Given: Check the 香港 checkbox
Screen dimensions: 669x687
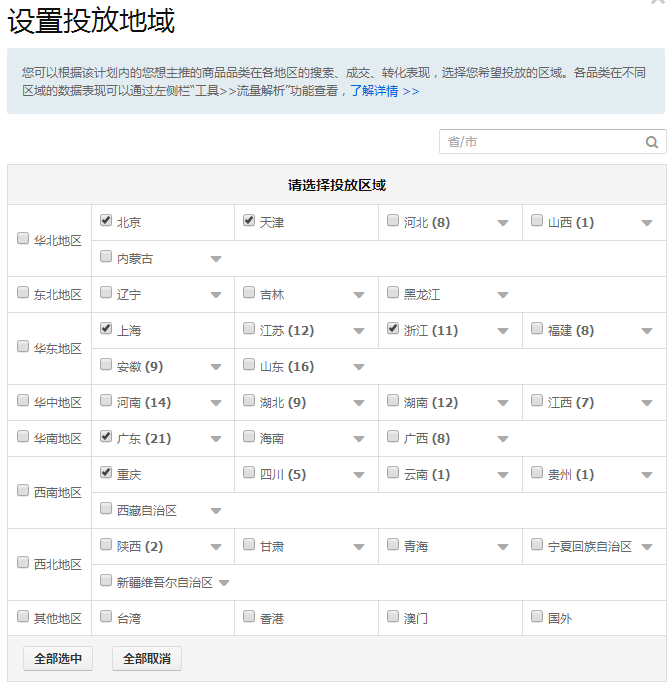Looking at the screenshot, I should pyautogui.click(x=249, y=617).
